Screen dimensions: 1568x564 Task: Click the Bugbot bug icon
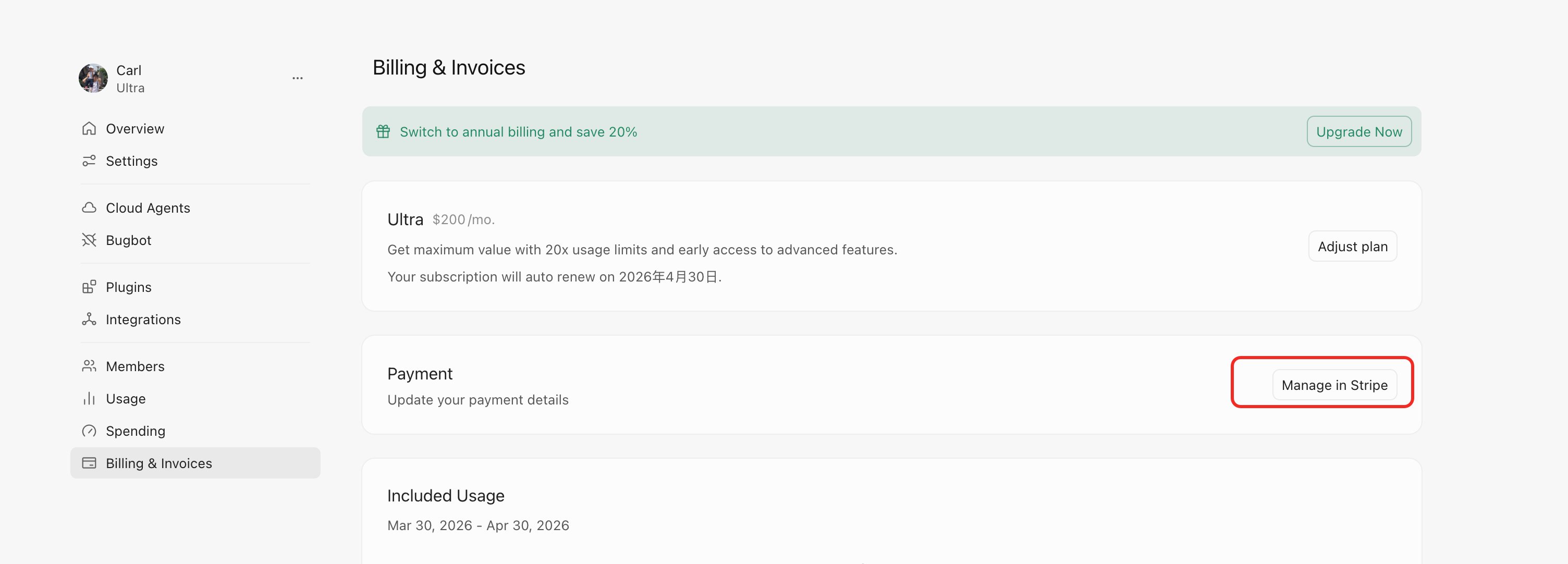coord(89,240)
